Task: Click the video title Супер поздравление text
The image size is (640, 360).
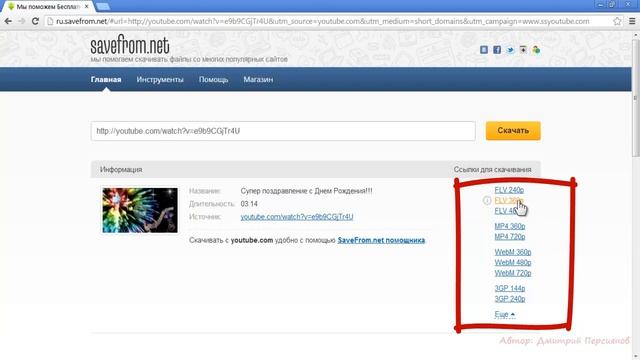Action: pos(306,191)
